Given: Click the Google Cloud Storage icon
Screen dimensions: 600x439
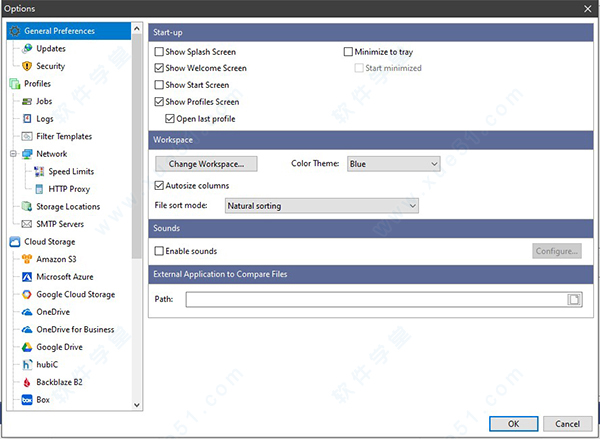Looking at the screenshot, I should click(27, 295).
